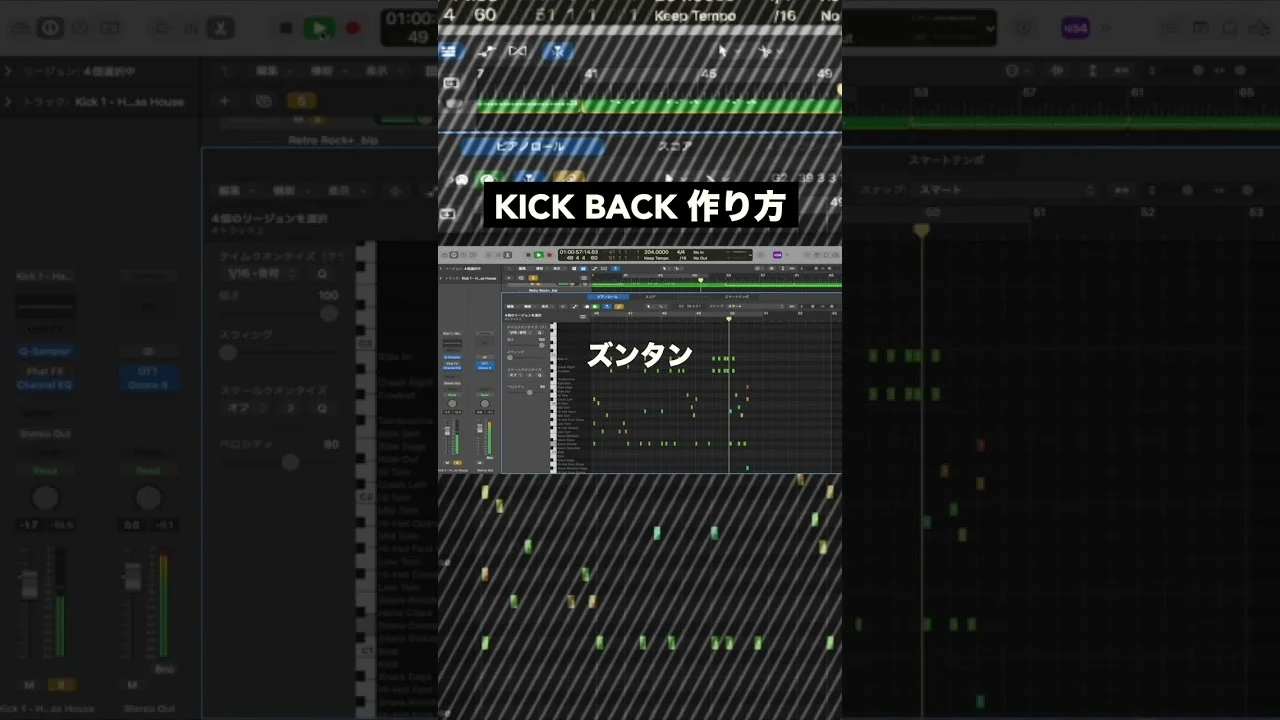Click the duplicate track icon

pyautogui.click(x=263, y=101)
